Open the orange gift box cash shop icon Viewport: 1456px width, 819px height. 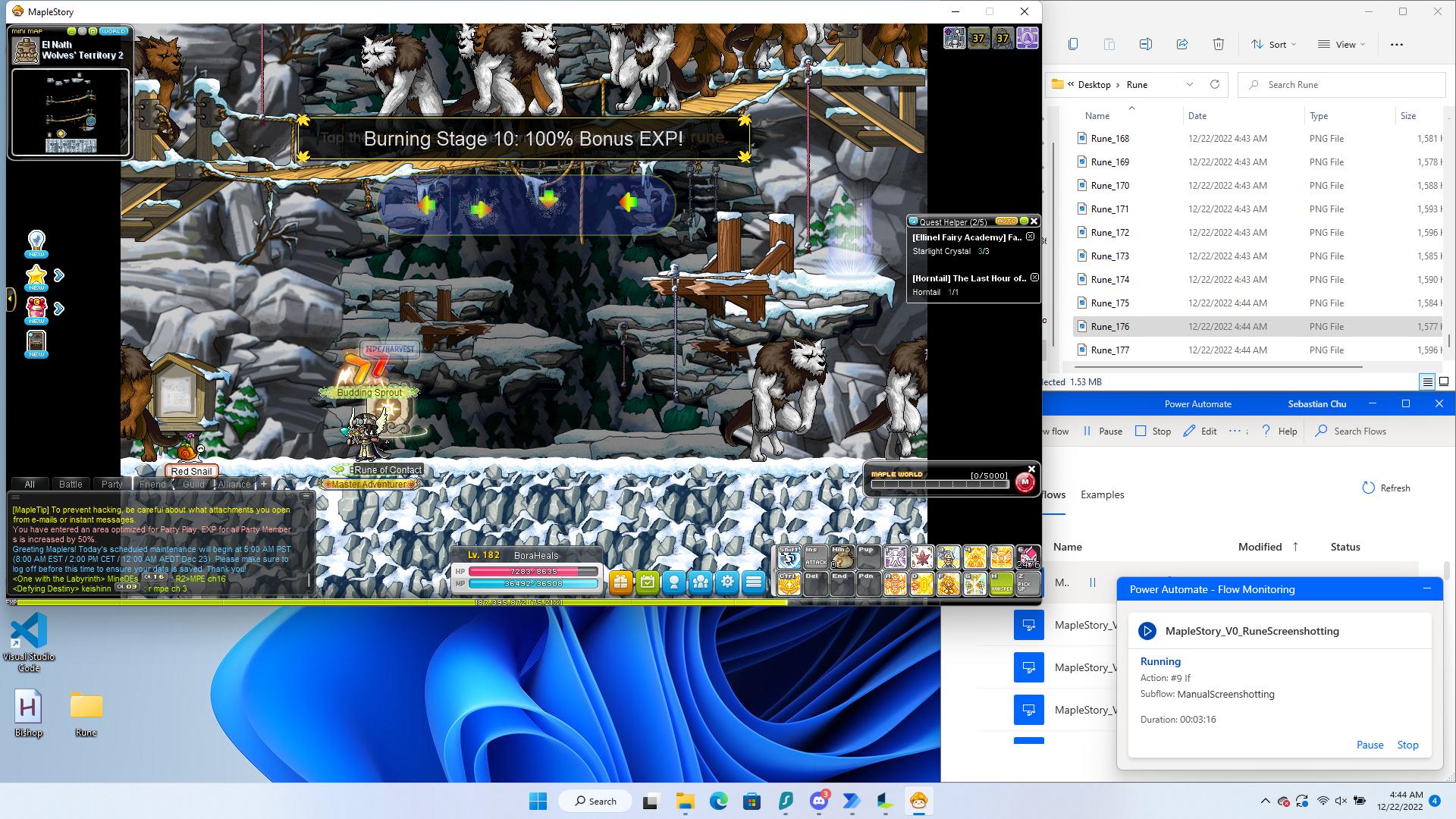620,582
